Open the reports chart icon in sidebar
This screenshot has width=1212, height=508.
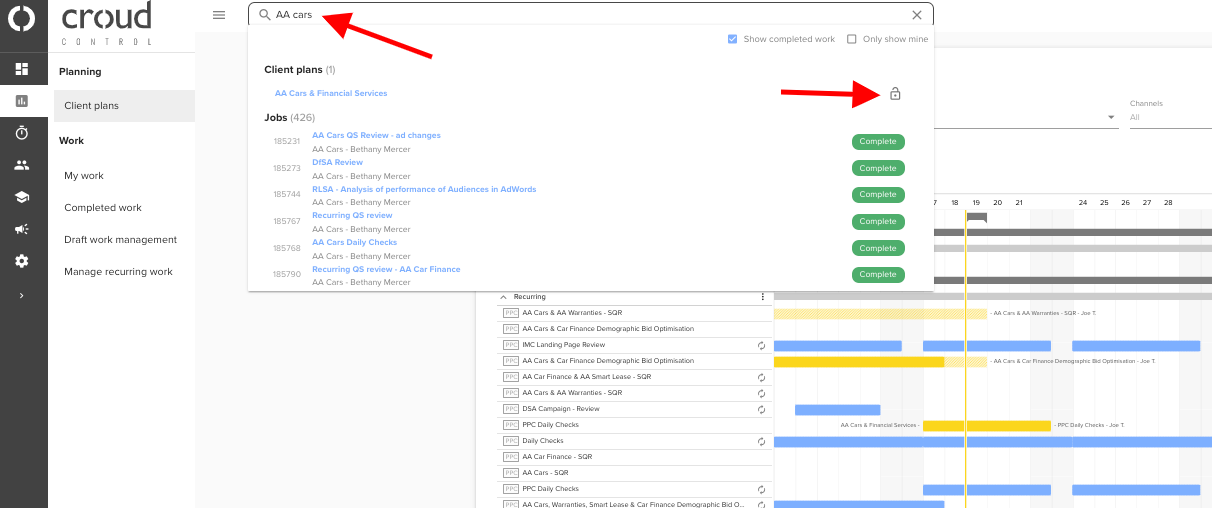pos(22,101)
